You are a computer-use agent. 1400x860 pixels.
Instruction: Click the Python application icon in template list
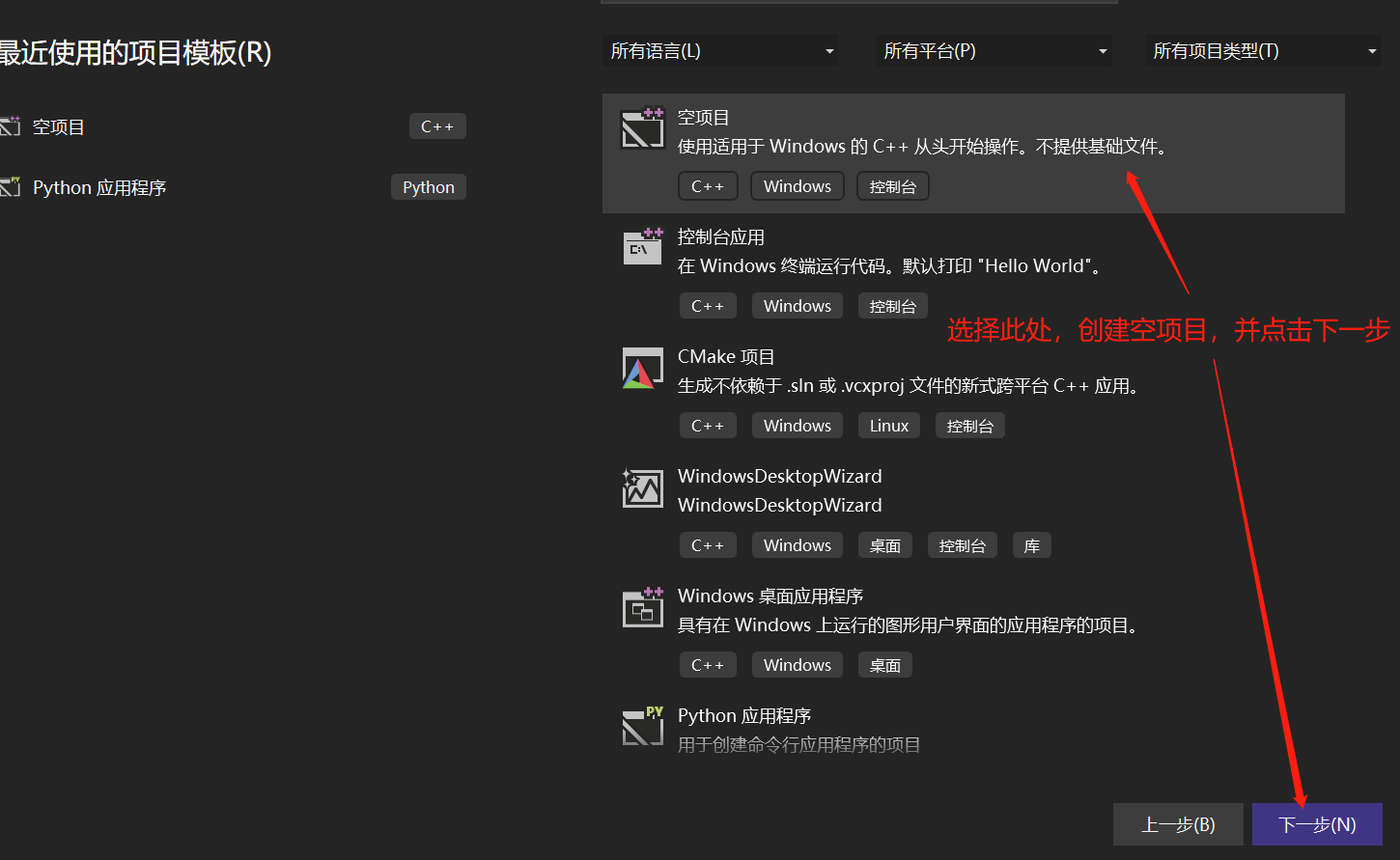(x=642, y=727)
